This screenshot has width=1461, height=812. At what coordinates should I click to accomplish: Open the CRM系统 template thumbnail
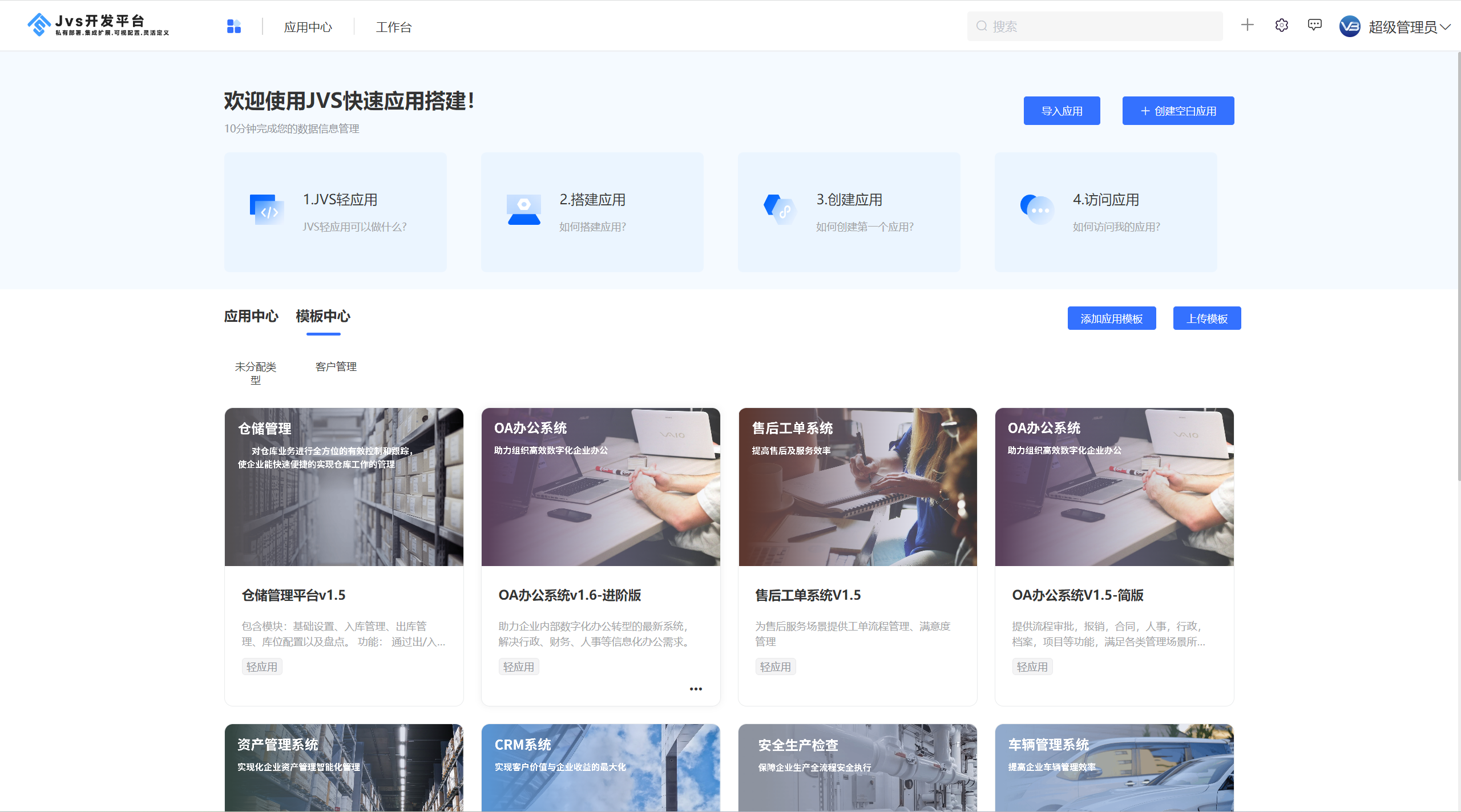(601, 767)
